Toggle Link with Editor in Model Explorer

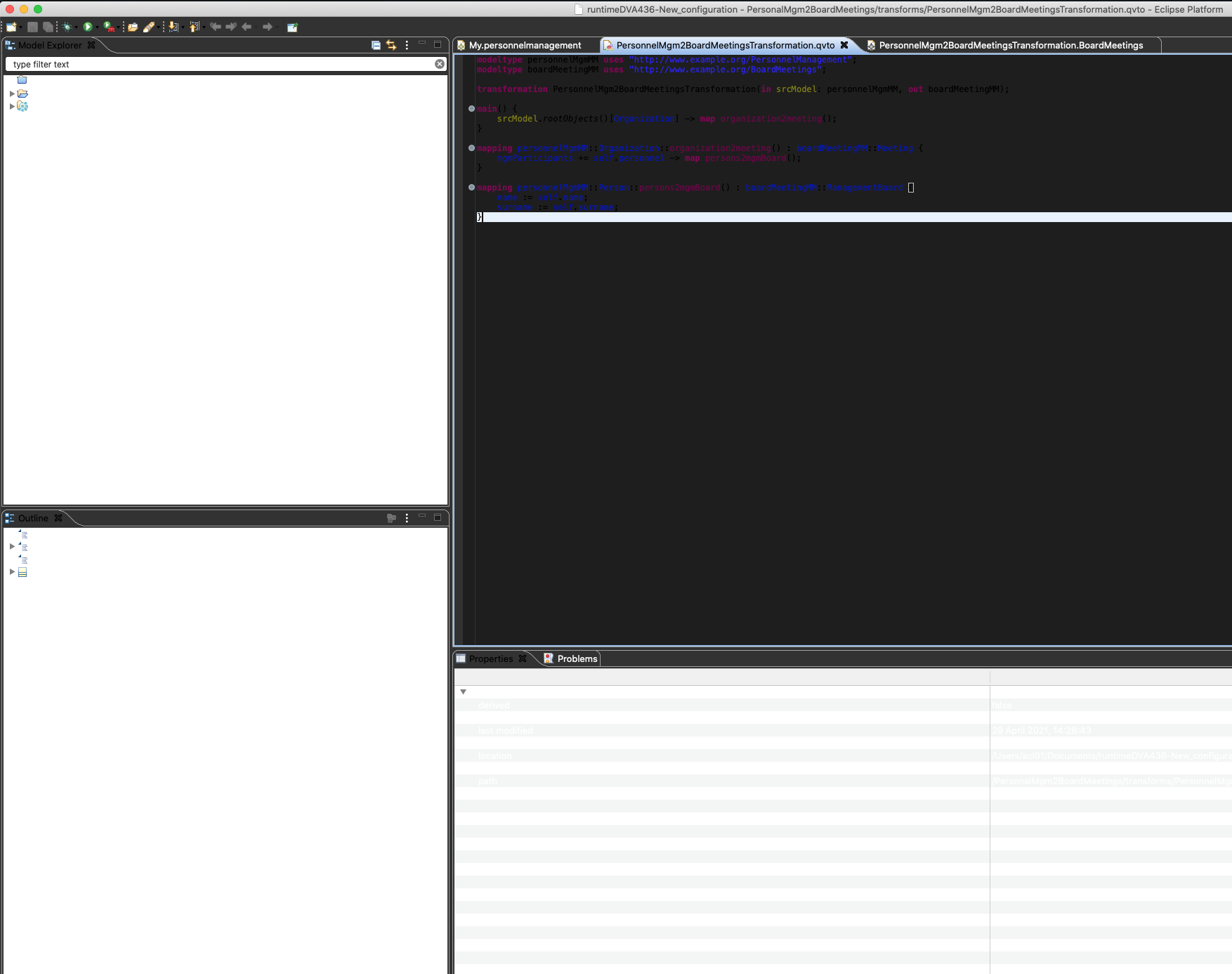pos(391,45)
